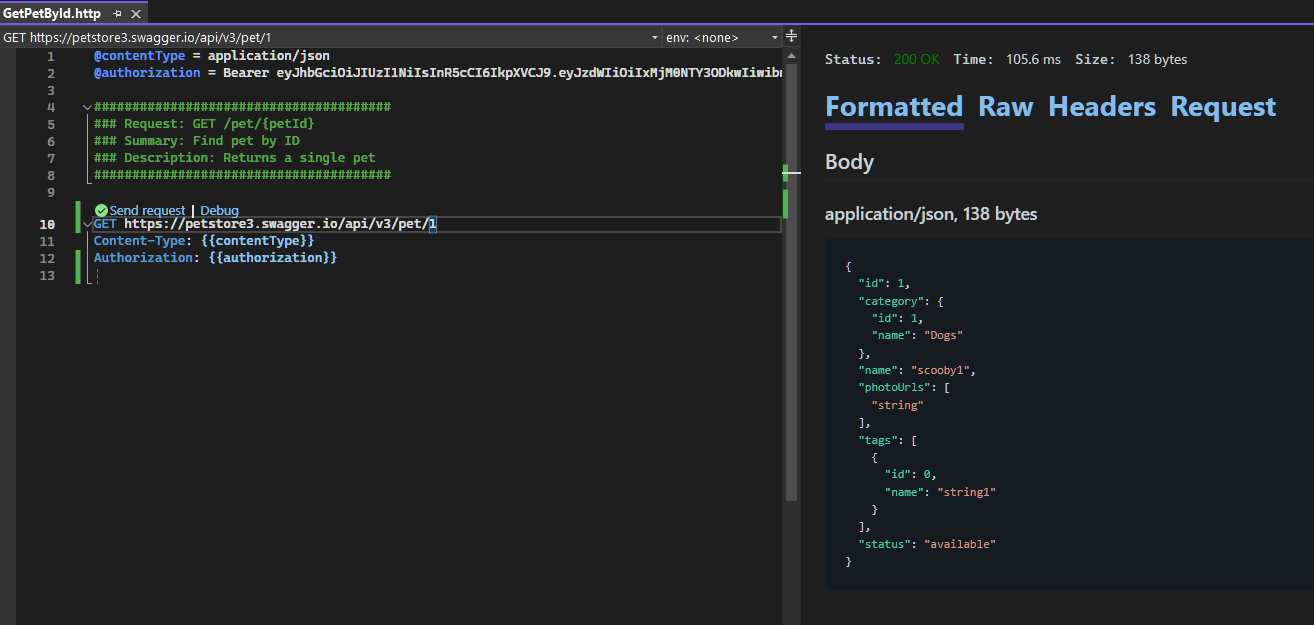
Task: Switch to the Headers response tab
Action: pyautogui.click(x=1102, y=107)
